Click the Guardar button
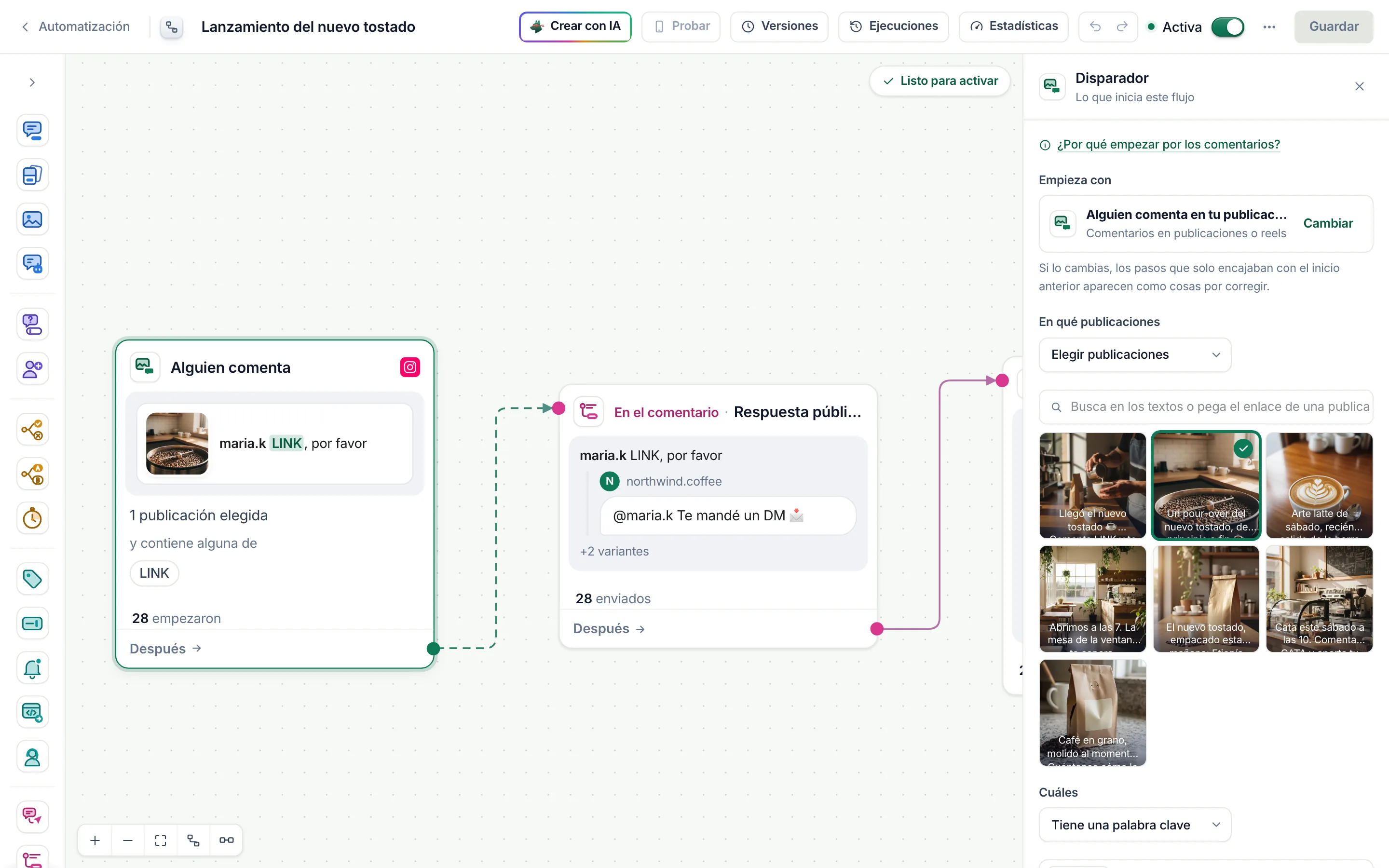This screenshot has width=1389, height=868. point(1334,27)
